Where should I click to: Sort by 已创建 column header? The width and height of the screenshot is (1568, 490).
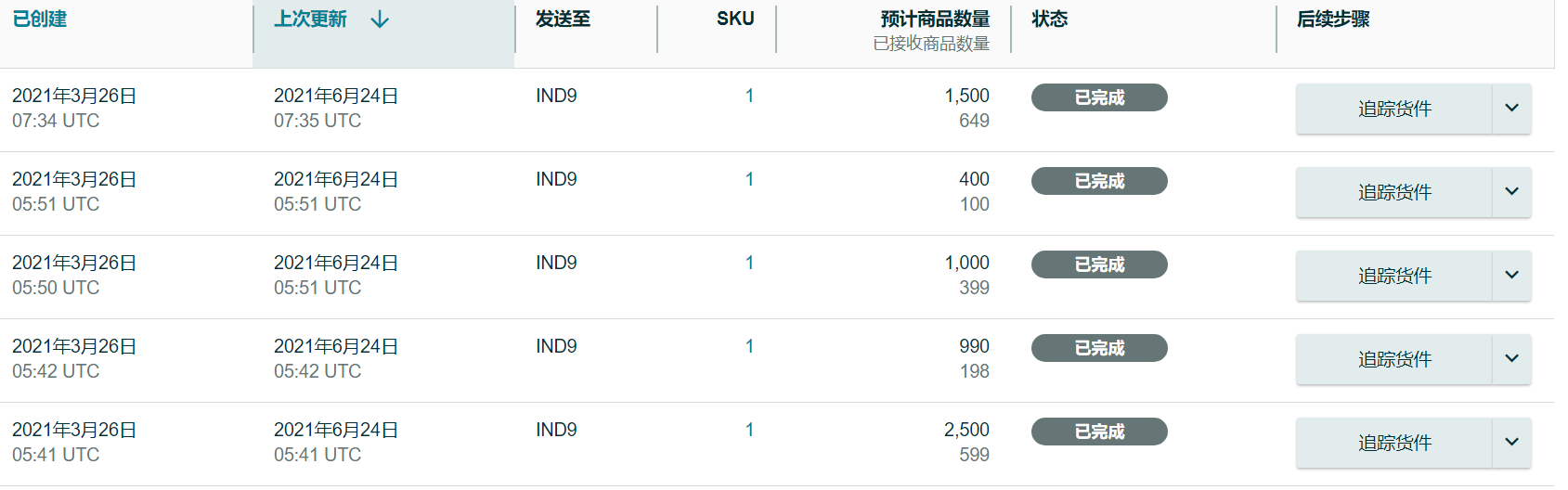click(39, 19)
